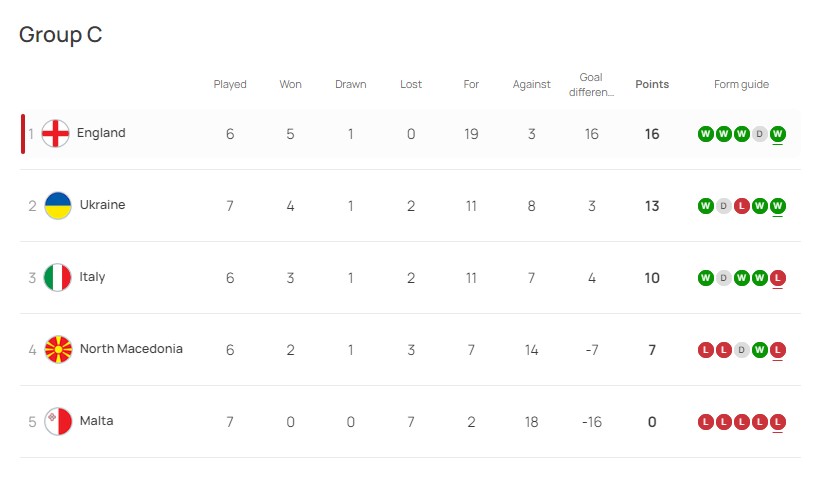This screenshot has height=480, width=817.
Task: Click the Played column header
Action: point(230,84)
